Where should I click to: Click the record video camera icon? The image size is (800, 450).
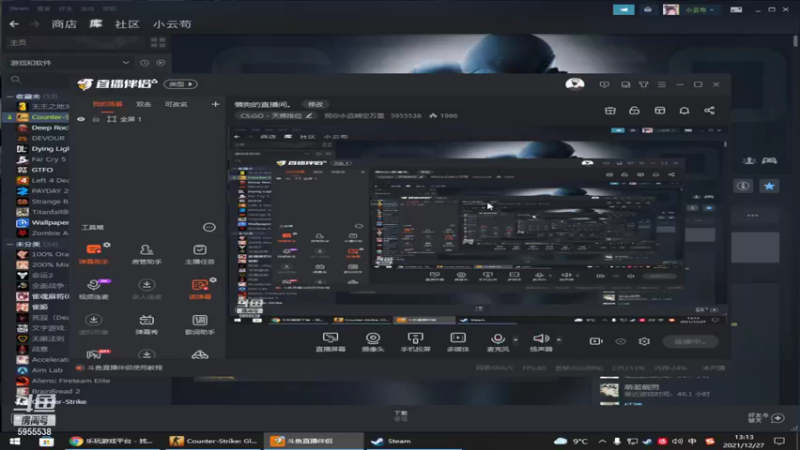pos(596,341)
